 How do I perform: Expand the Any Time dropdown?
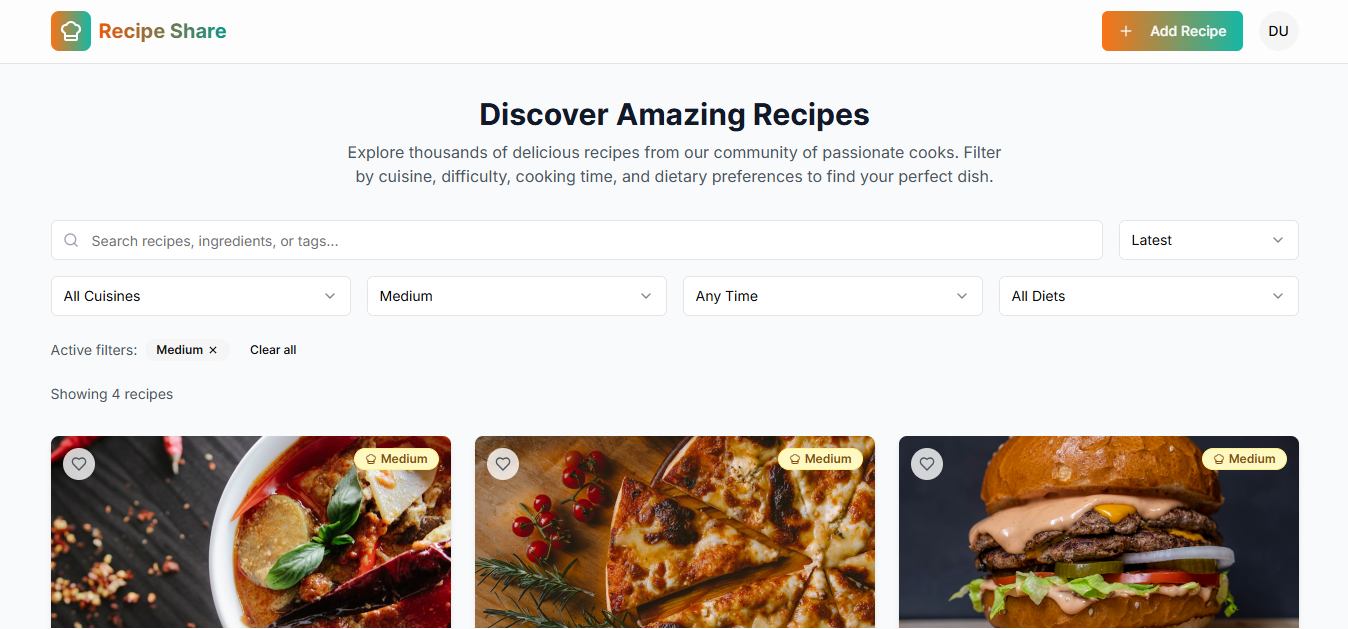(x=833, y=296)
